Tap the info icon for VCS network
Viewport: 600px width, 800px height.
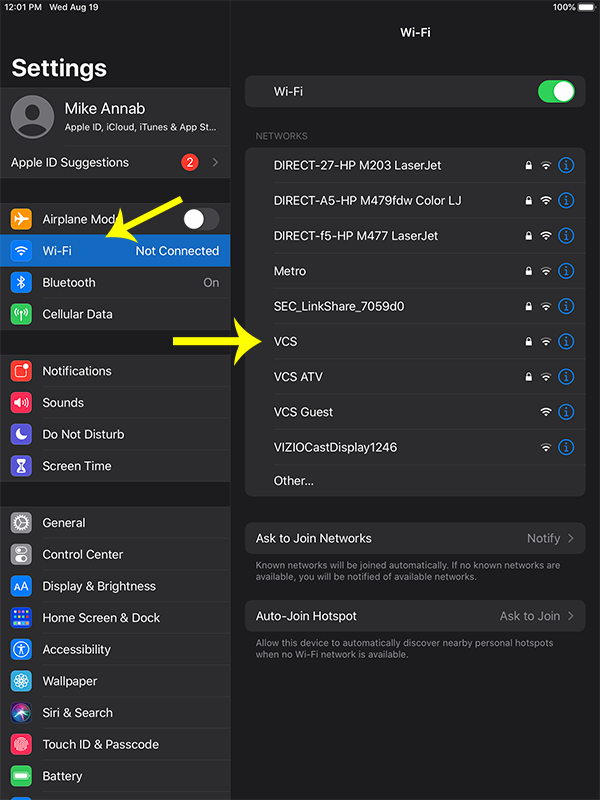tap(566, 342)
